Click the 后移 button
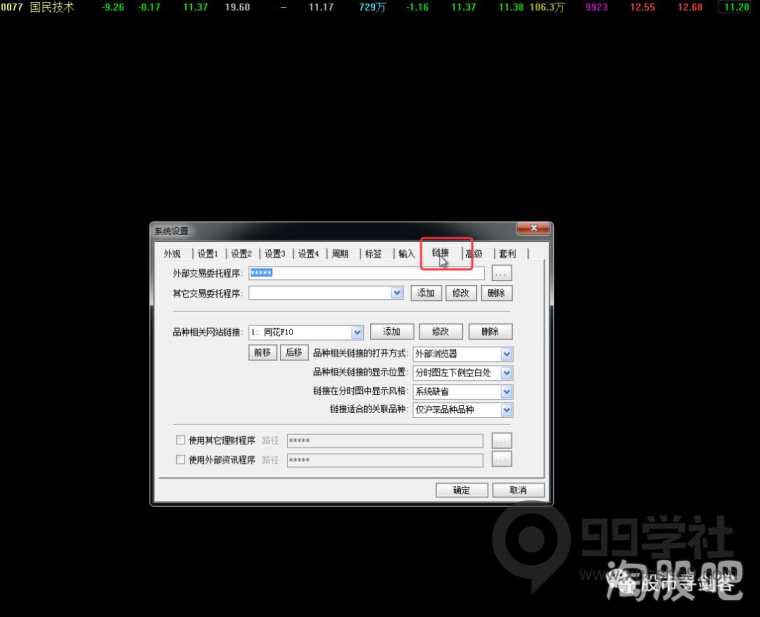The image size is (760, 617). pos(294,352)
